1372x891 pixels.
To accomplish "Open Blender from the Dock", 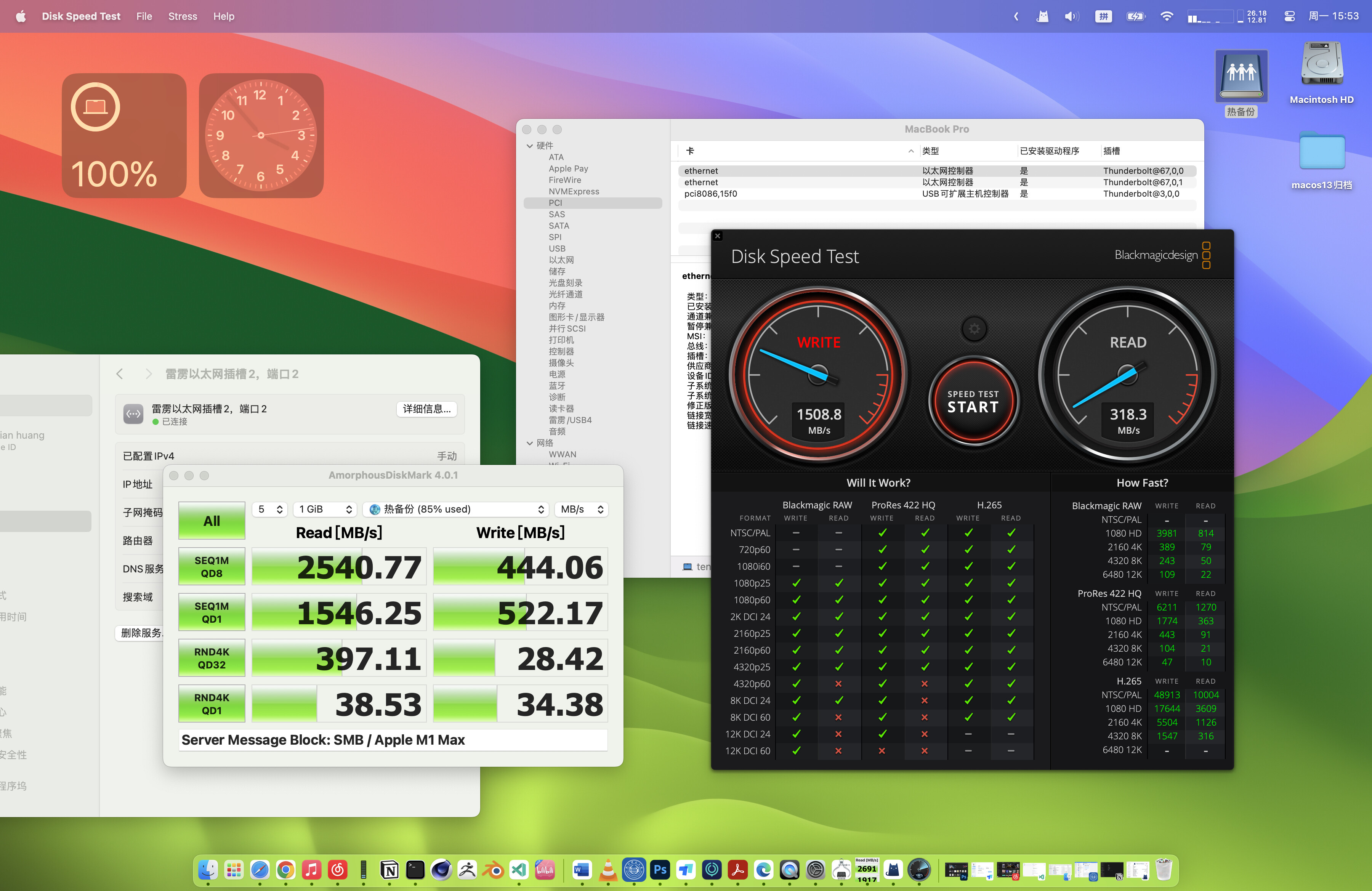I will [494, 870].
